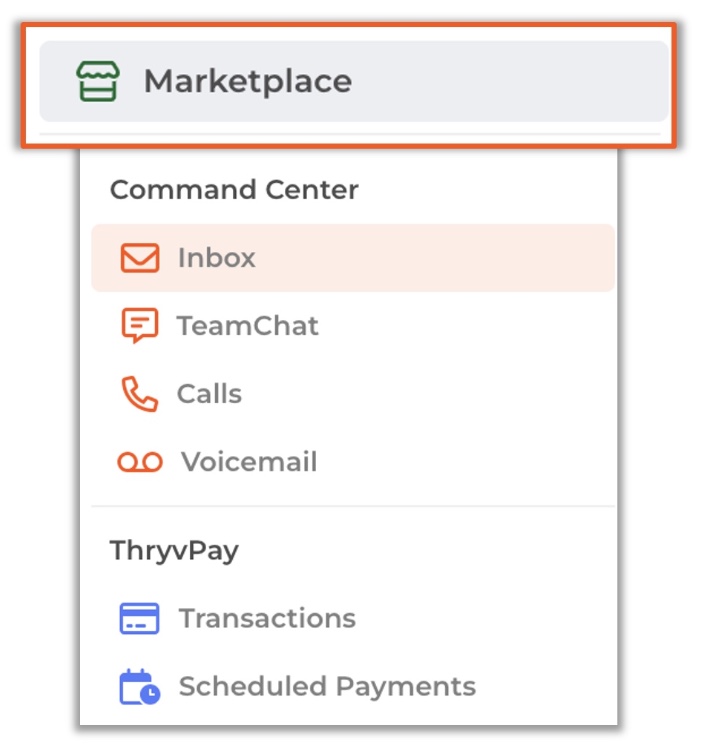Click the ThryvPay section heading
Image resolution: width=702 pixels, height=744 pixels.
(174, 551)
